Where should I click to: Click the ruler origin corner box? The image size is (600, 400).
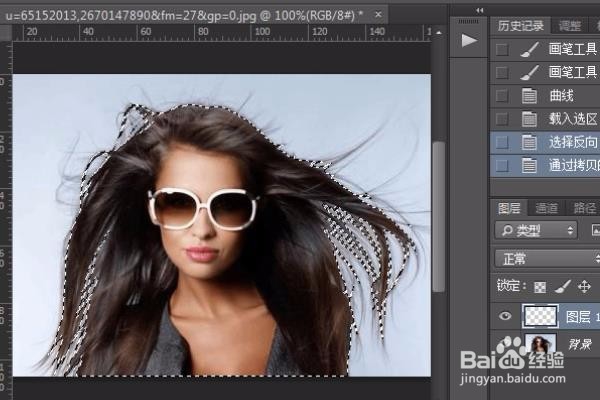6,33
